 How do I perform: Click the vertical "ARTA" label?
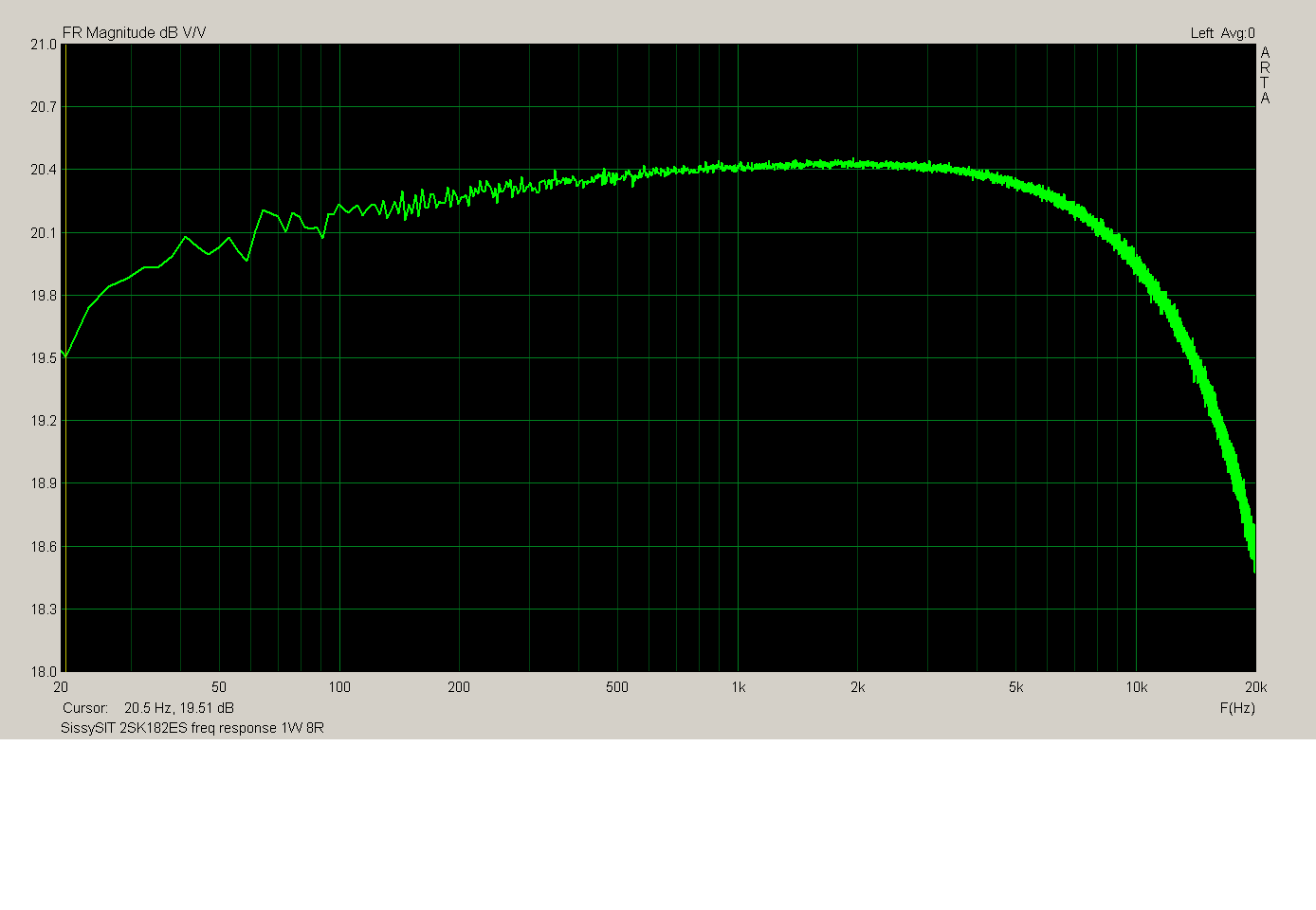1265,76
